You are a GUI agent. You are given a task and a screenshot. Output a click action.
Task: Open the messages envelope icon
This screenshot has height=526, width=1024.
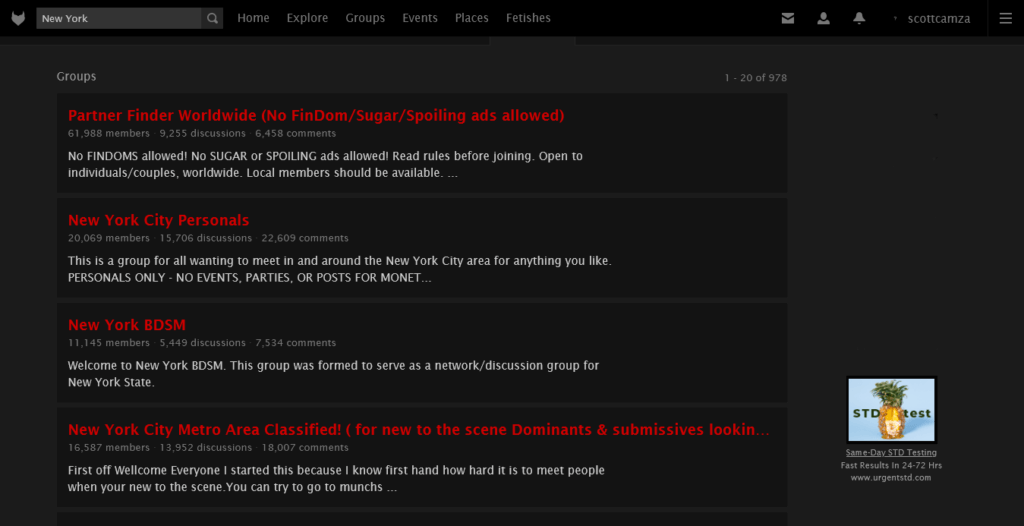(788, 18)
